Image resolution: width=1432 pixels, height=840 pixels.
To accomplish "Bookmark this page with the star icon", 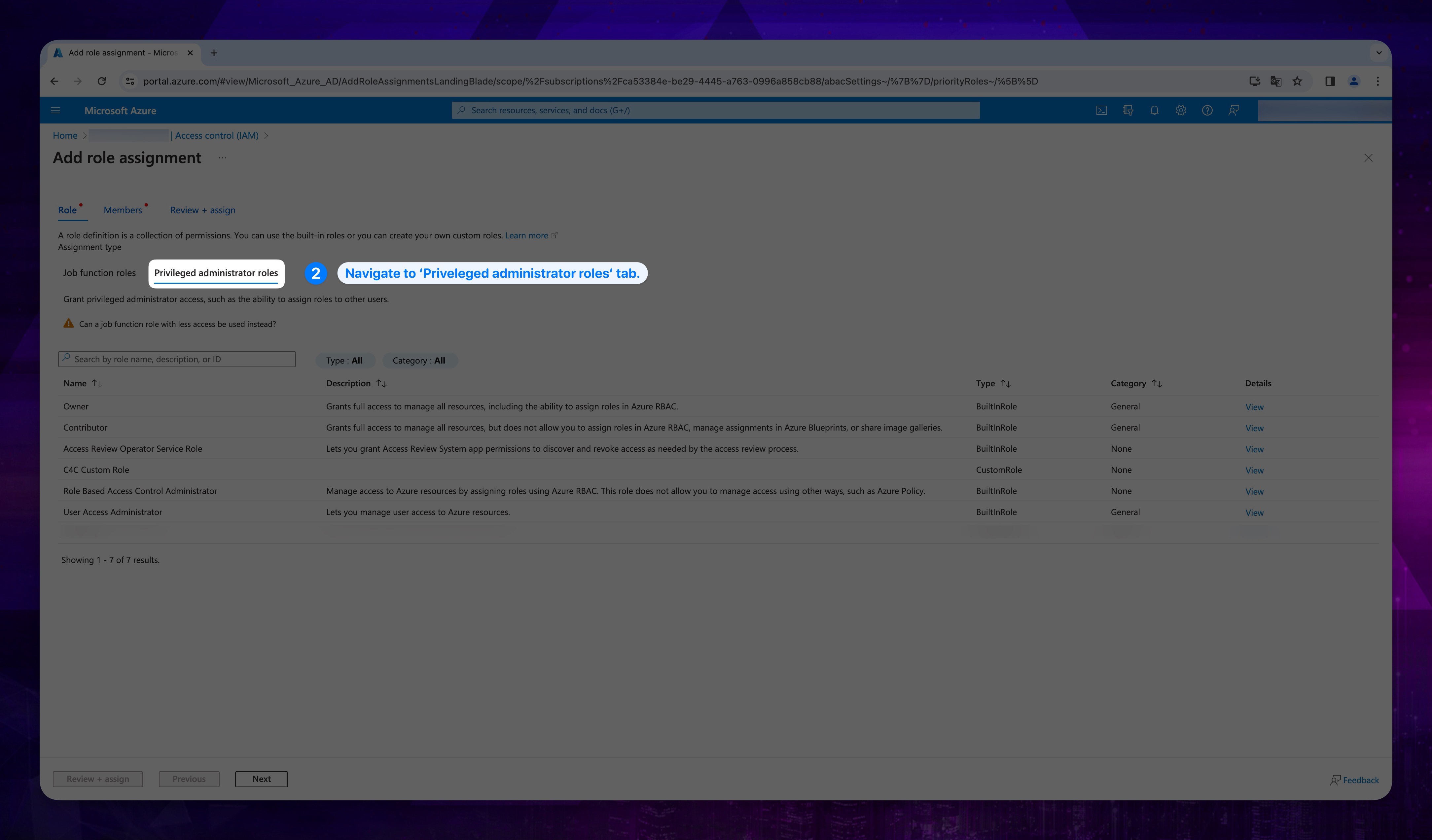I will (x=1297, y=81).
